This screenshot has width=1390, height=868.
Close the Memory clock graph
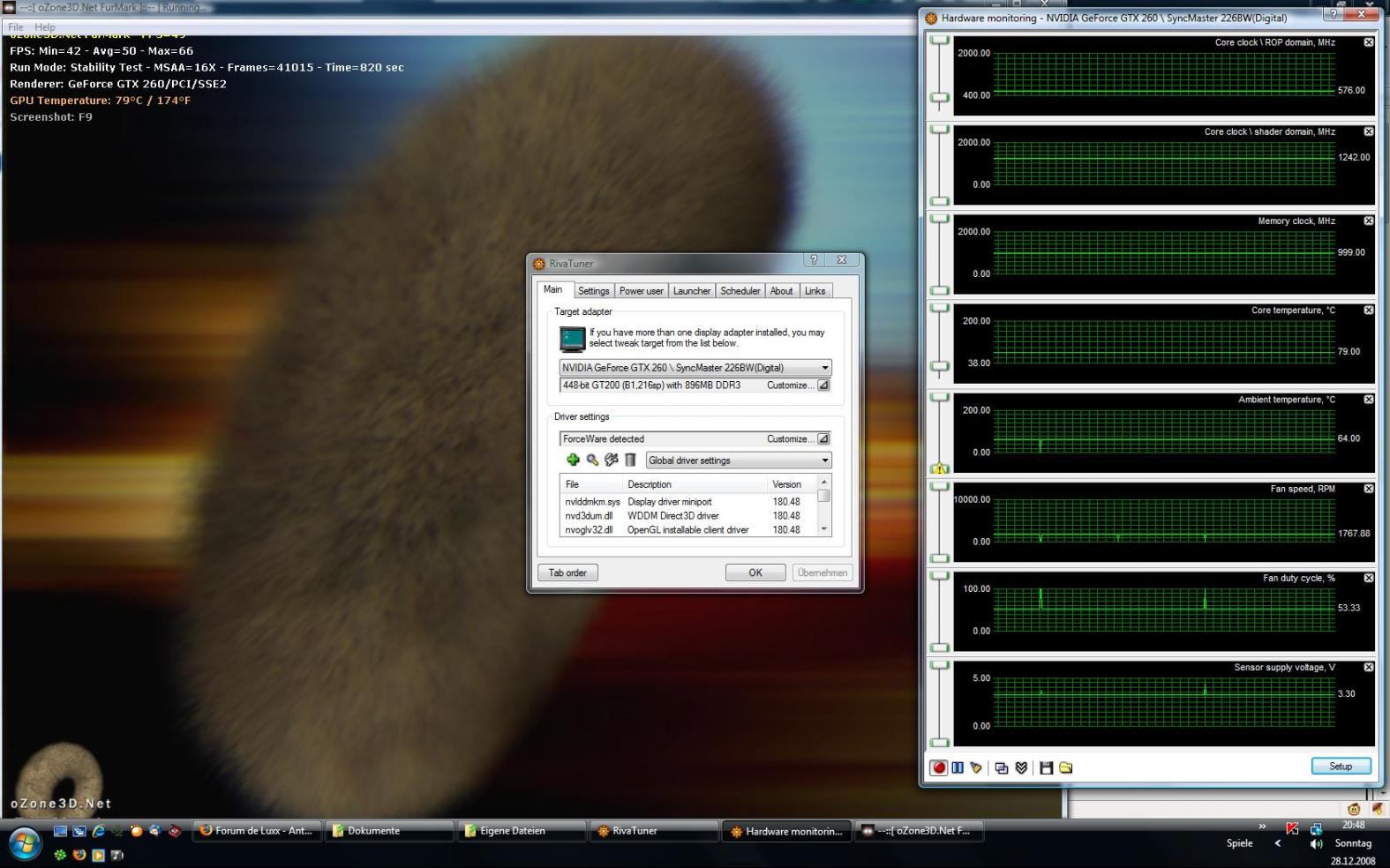[1369, 221]
